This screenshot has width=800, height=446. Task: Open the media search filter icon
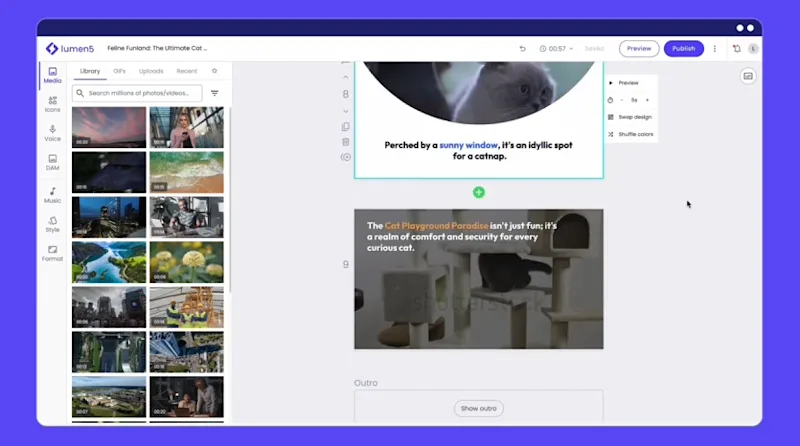coord(215,93)
